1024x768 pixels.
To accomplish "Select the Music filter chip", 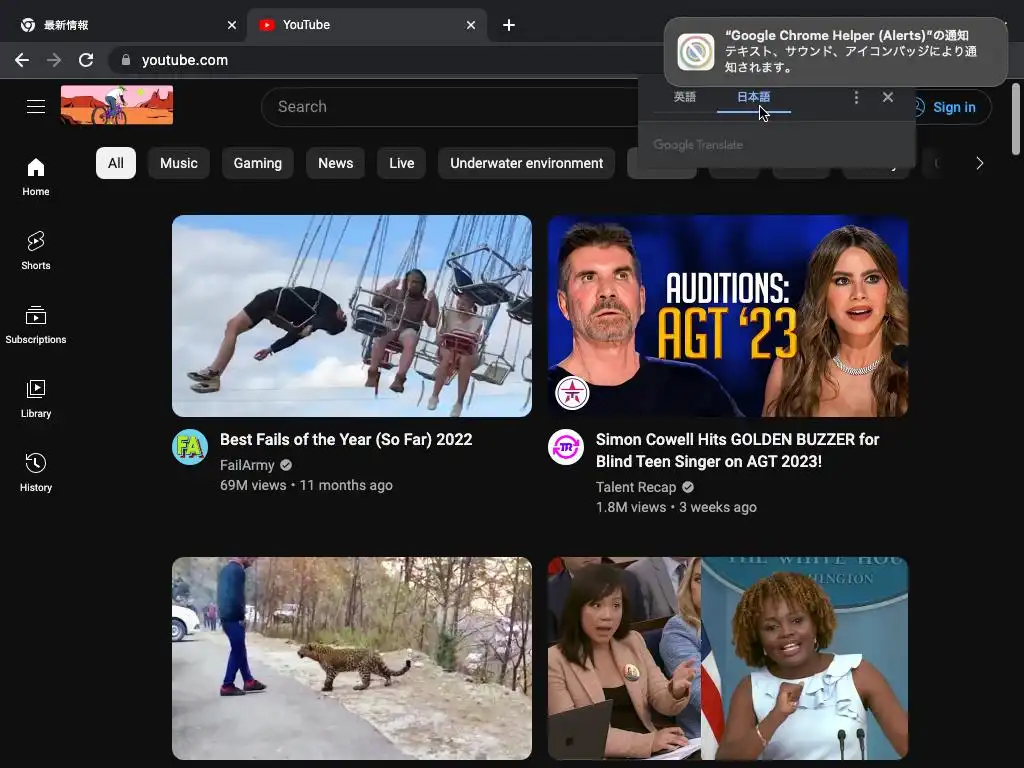I will coord(179,163).
